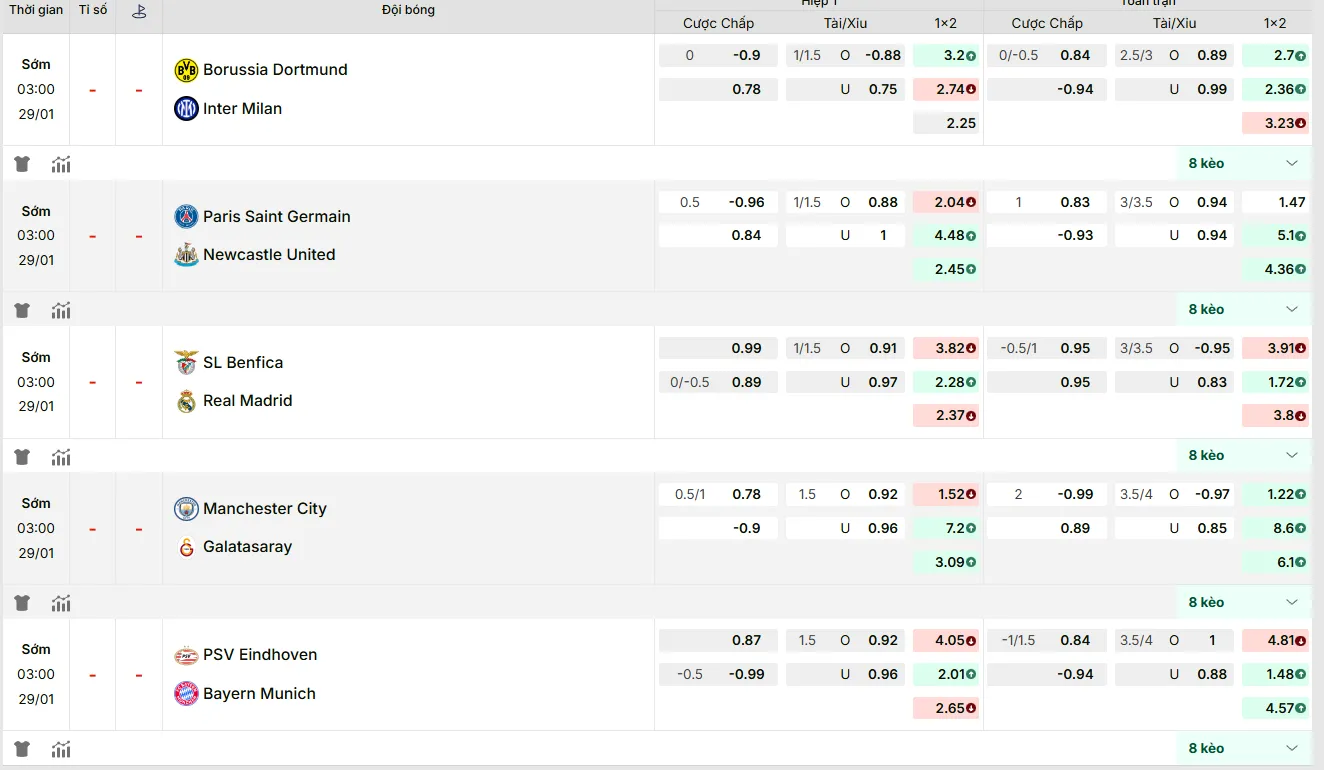Click the Manchester City team logo
The image size is (1326, 770).
point(186,509)
